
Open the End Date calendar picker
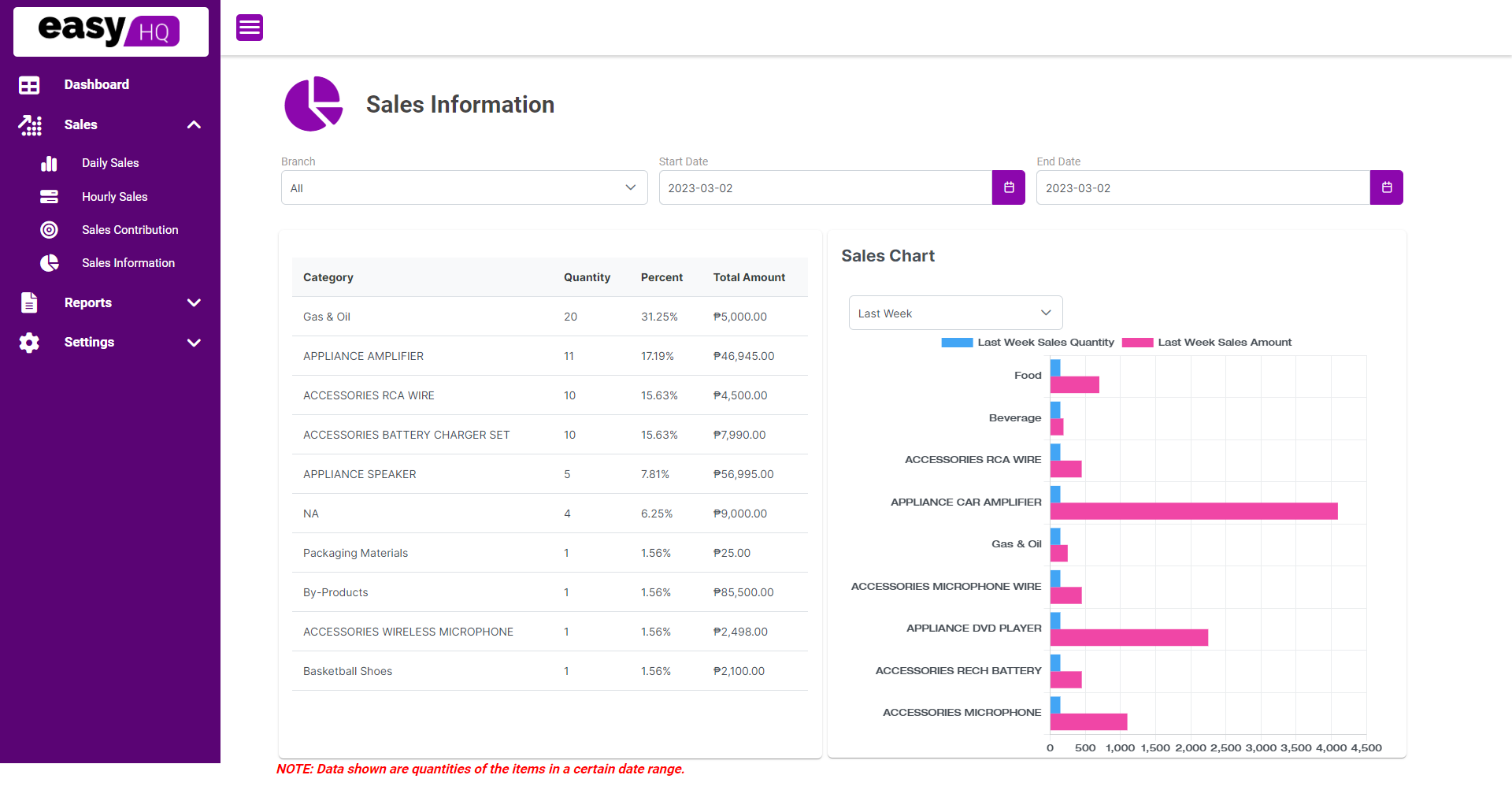coord(1387,187)
